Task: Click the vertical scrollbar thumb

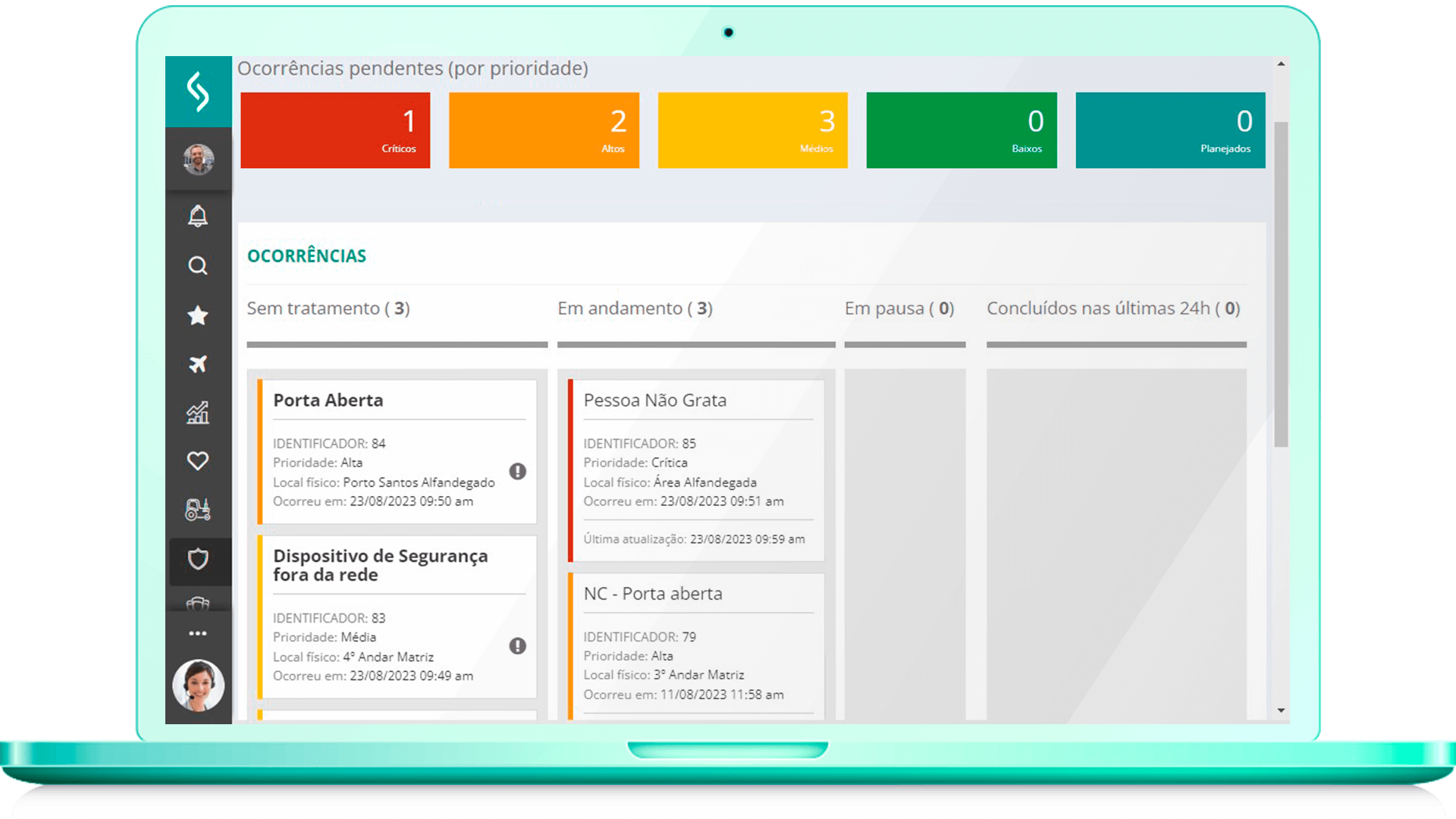Action: tap(1281, 284)
